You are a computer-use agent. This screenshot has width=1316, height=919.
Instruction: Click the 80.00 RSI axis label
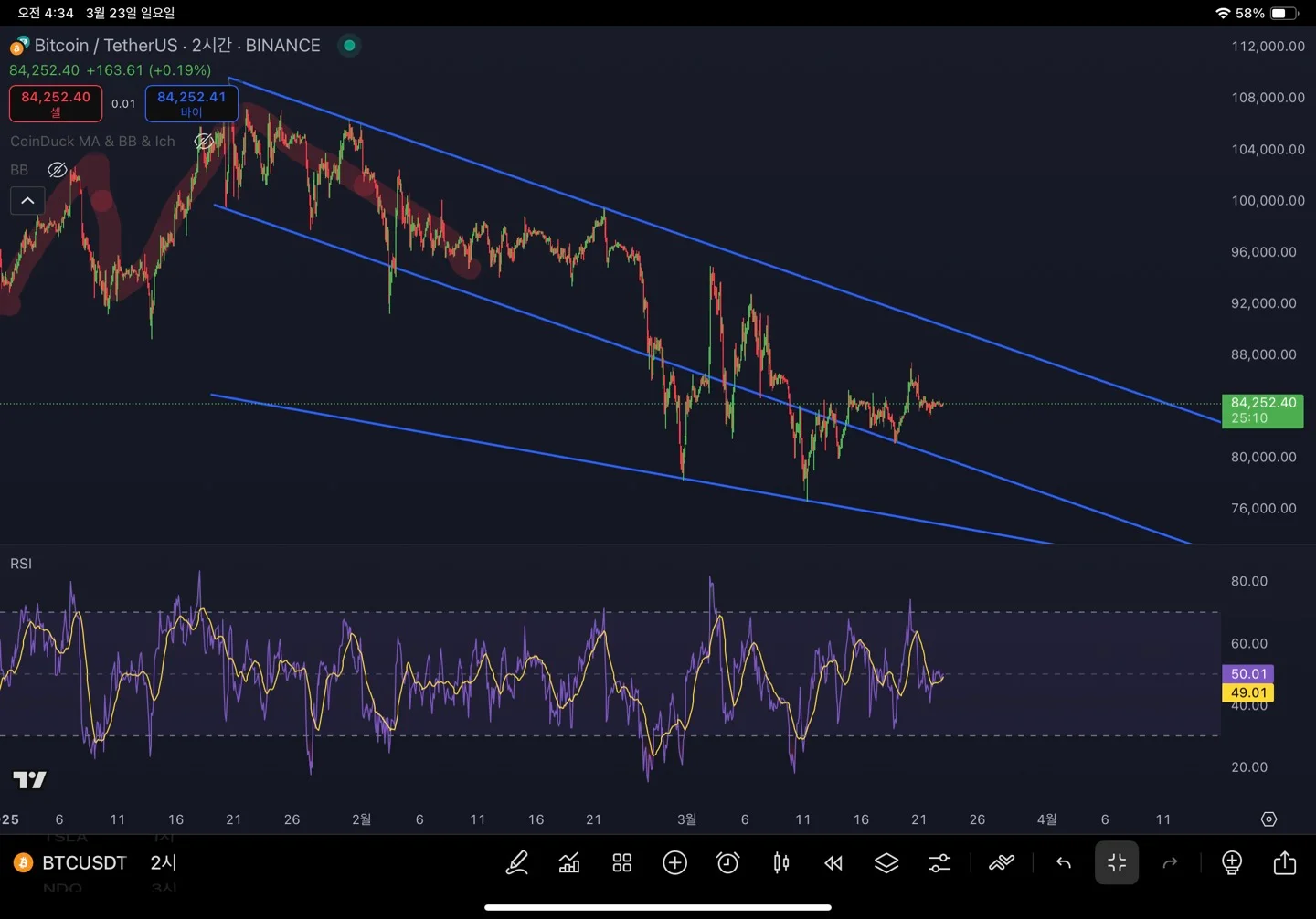coord(1248,581)
